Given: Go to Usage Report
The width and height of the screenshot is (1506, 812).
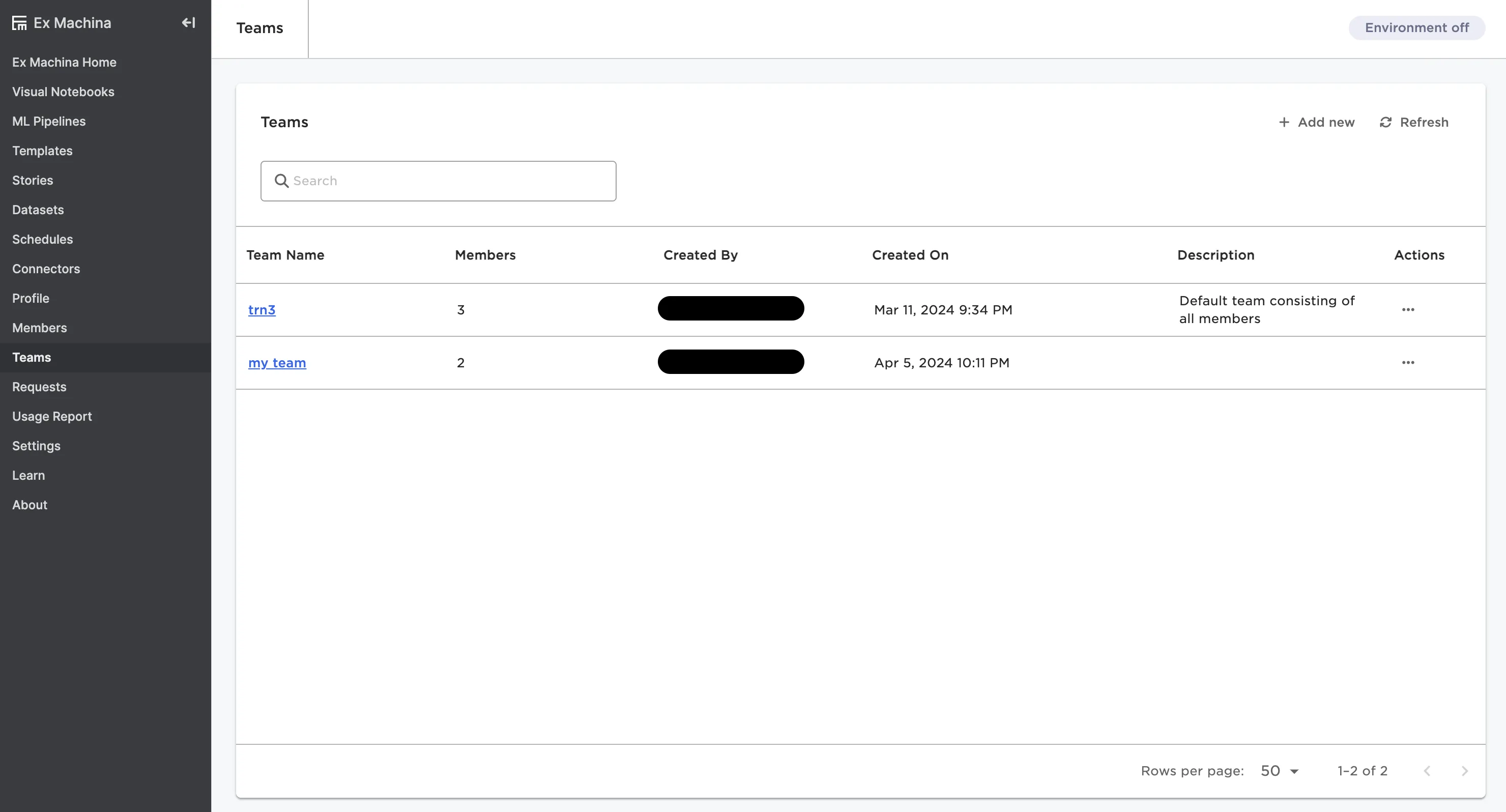Looking at the screenshot, I should click(52, 416).
